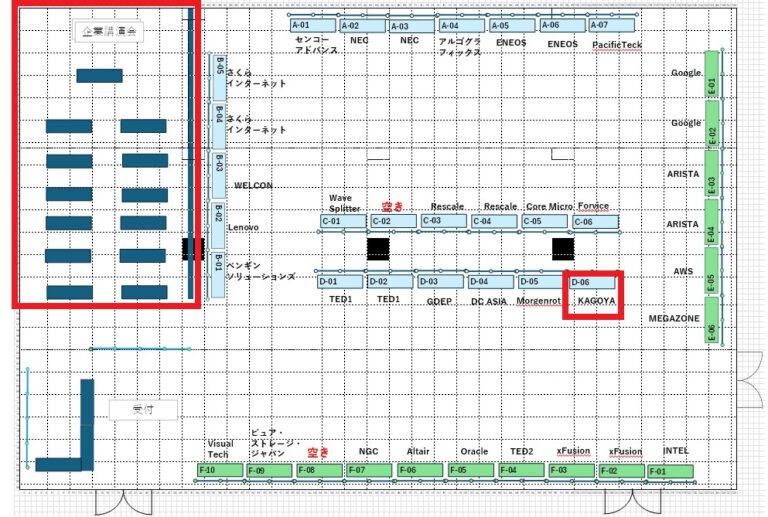Click the PacificTeck label
Image resolution: width=768 pixels, height=517 pixels.
617,45
